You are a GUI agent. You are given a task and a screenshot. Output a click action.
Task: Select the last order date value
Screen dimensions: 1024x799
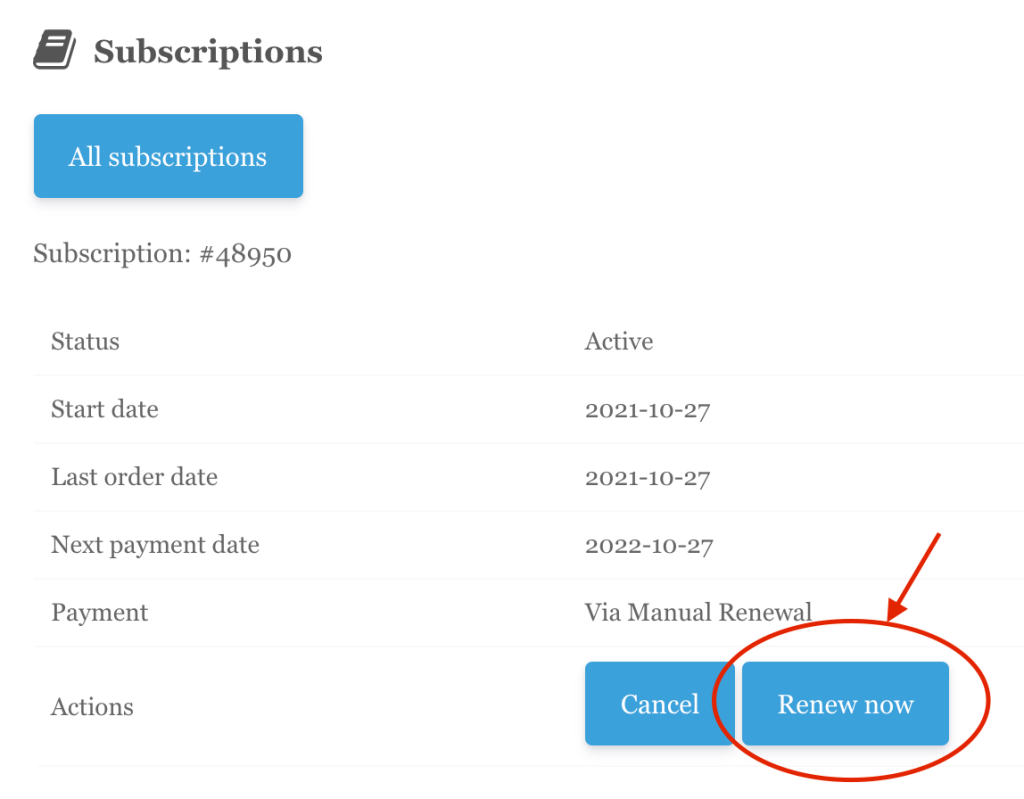point(647,478)
